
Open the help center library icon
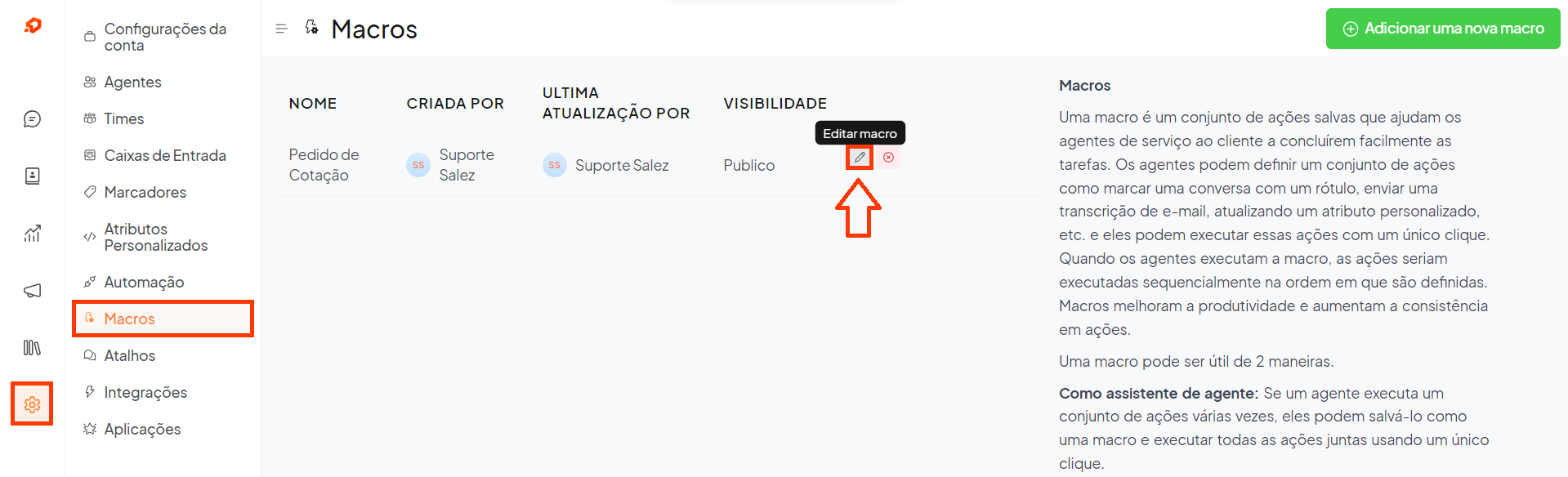[32, 348]
